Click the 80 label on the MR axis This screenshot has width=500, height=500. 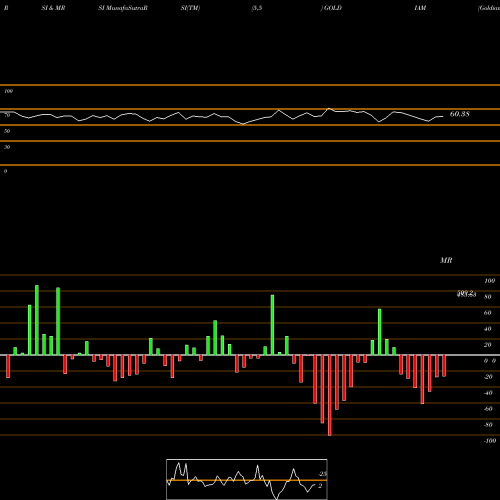488,297
